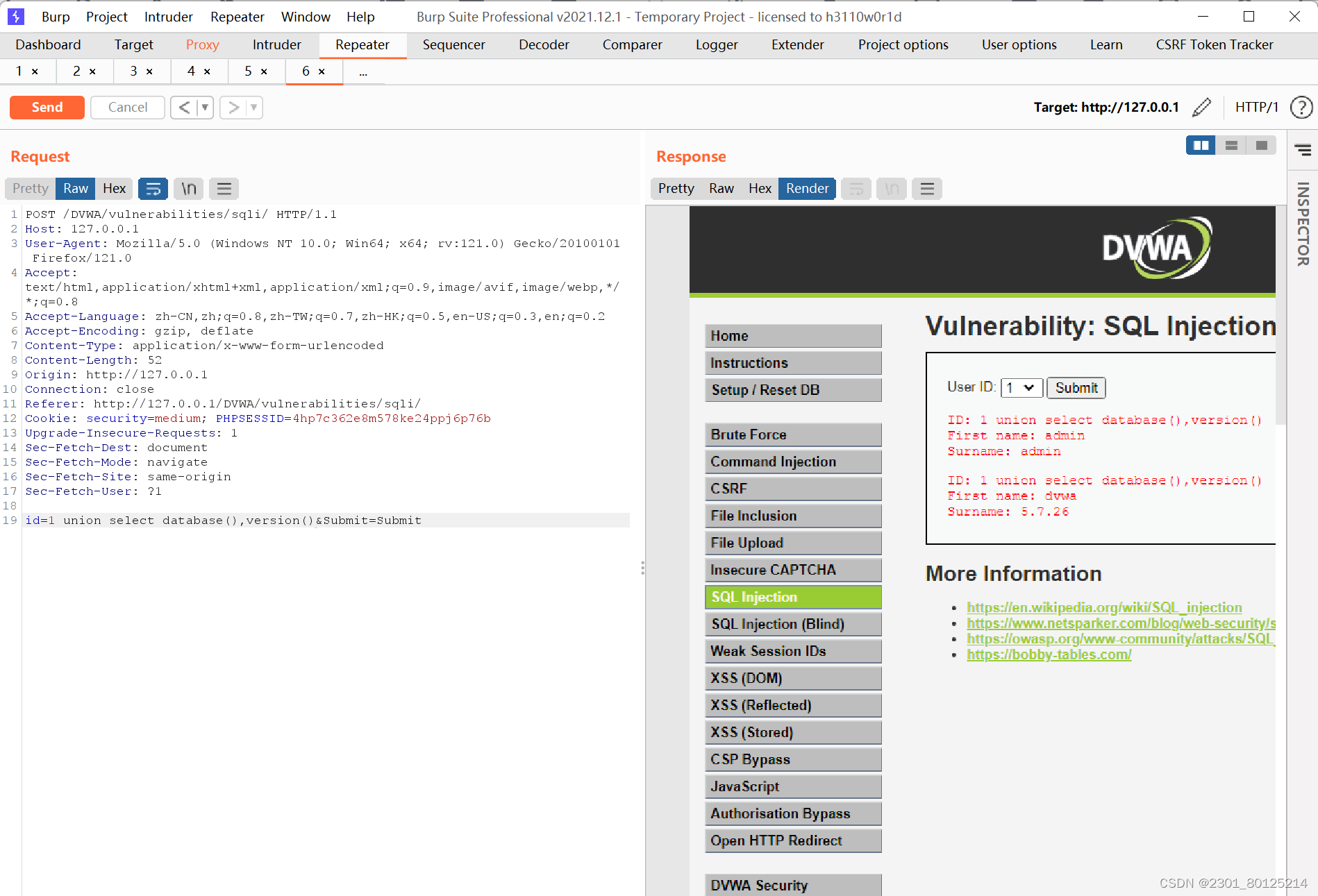Screen dimensions: 1318x896
Task: Expand the Inspector panel icon
Action: pyautogui.click(x=1303, y=150)
